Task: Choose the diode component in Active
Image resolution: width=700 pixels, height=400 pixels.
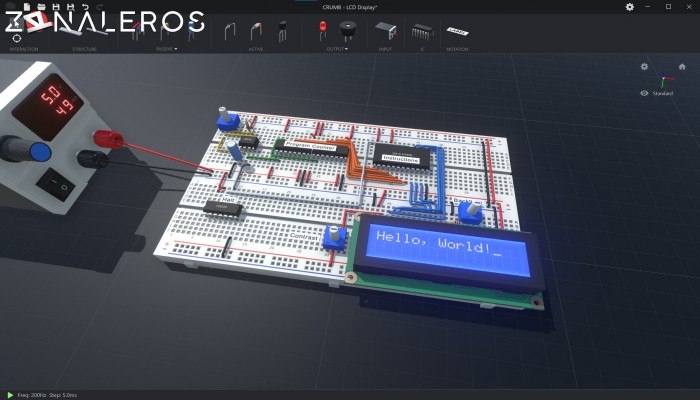Action: click(256, 31)
